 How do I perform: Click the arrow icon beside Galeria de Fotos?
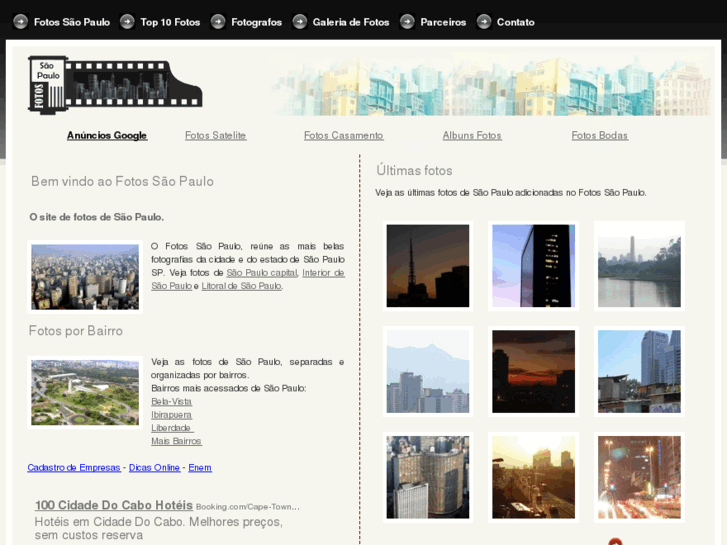point(299,21)
